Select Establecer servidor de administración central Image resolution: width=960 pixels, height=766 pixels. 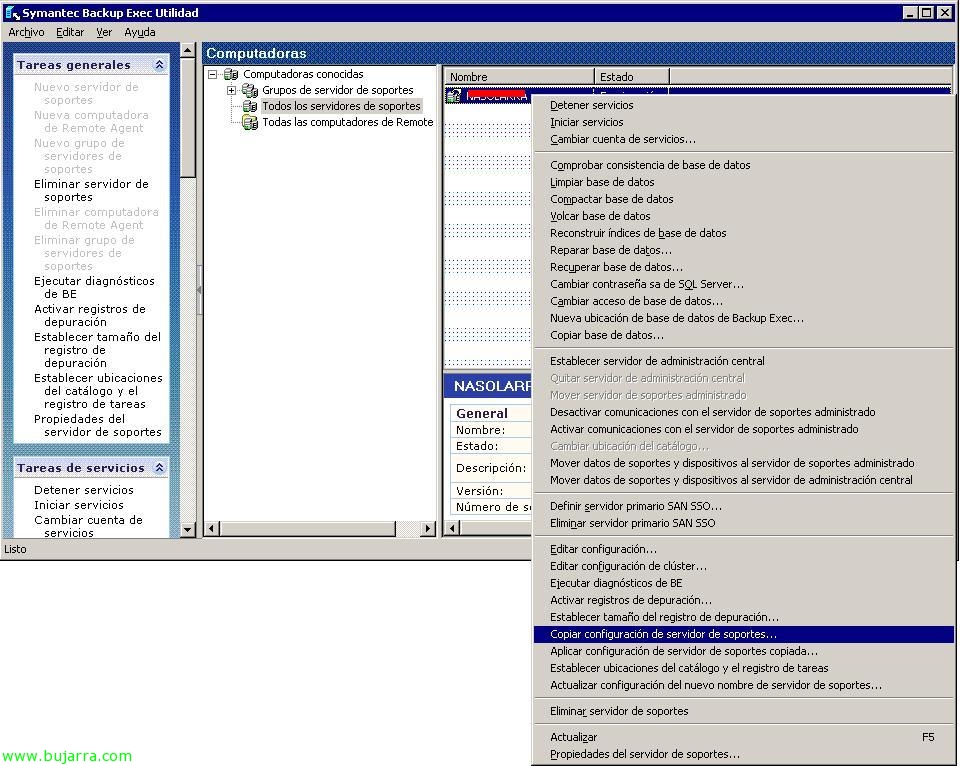click(743, 361)
